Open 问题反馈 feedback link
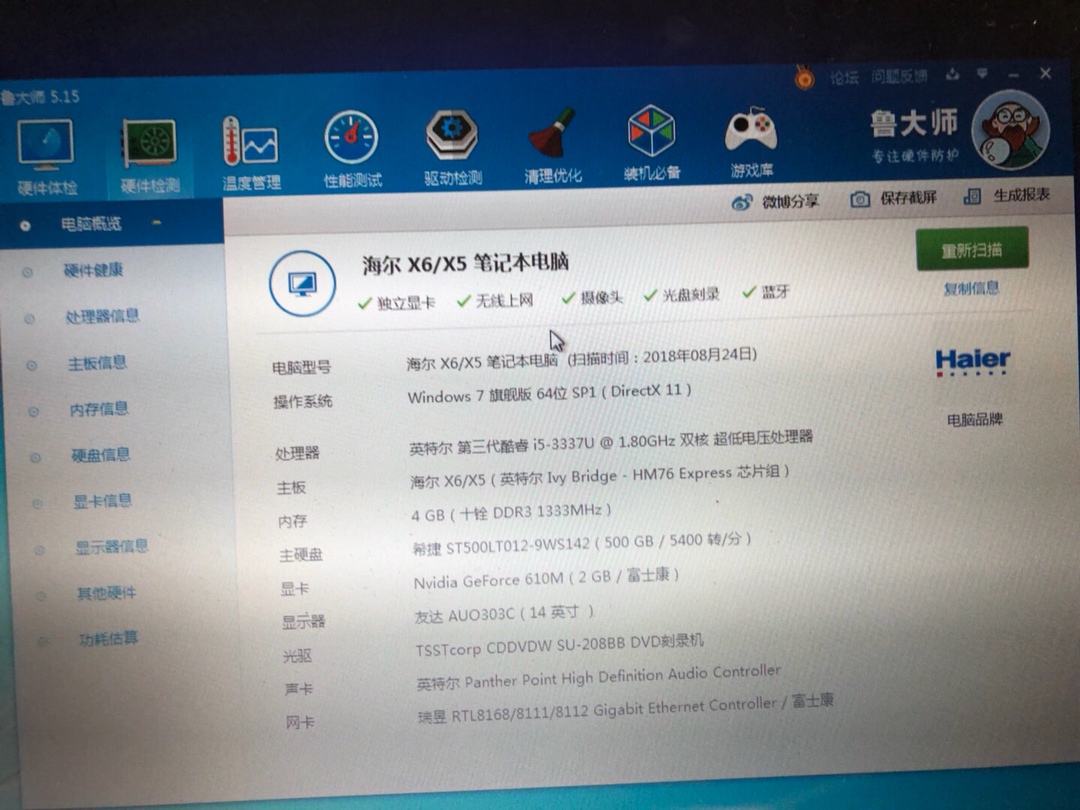1080x810 pixels. (x=899, y=76)
